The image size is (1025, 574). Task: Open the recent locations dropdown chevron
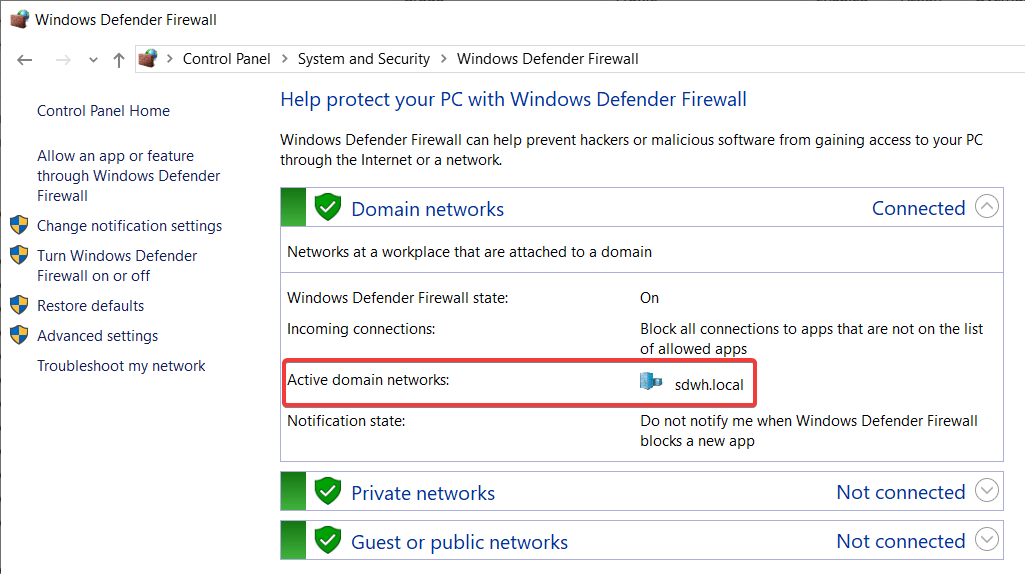click(x=93, y=60)
